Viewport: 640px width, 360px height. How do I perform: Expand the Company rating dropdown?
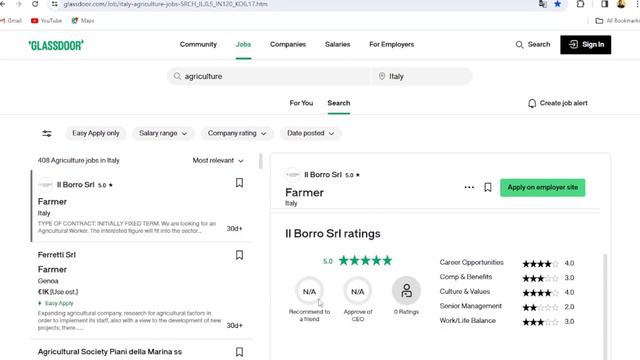point(237,133)
